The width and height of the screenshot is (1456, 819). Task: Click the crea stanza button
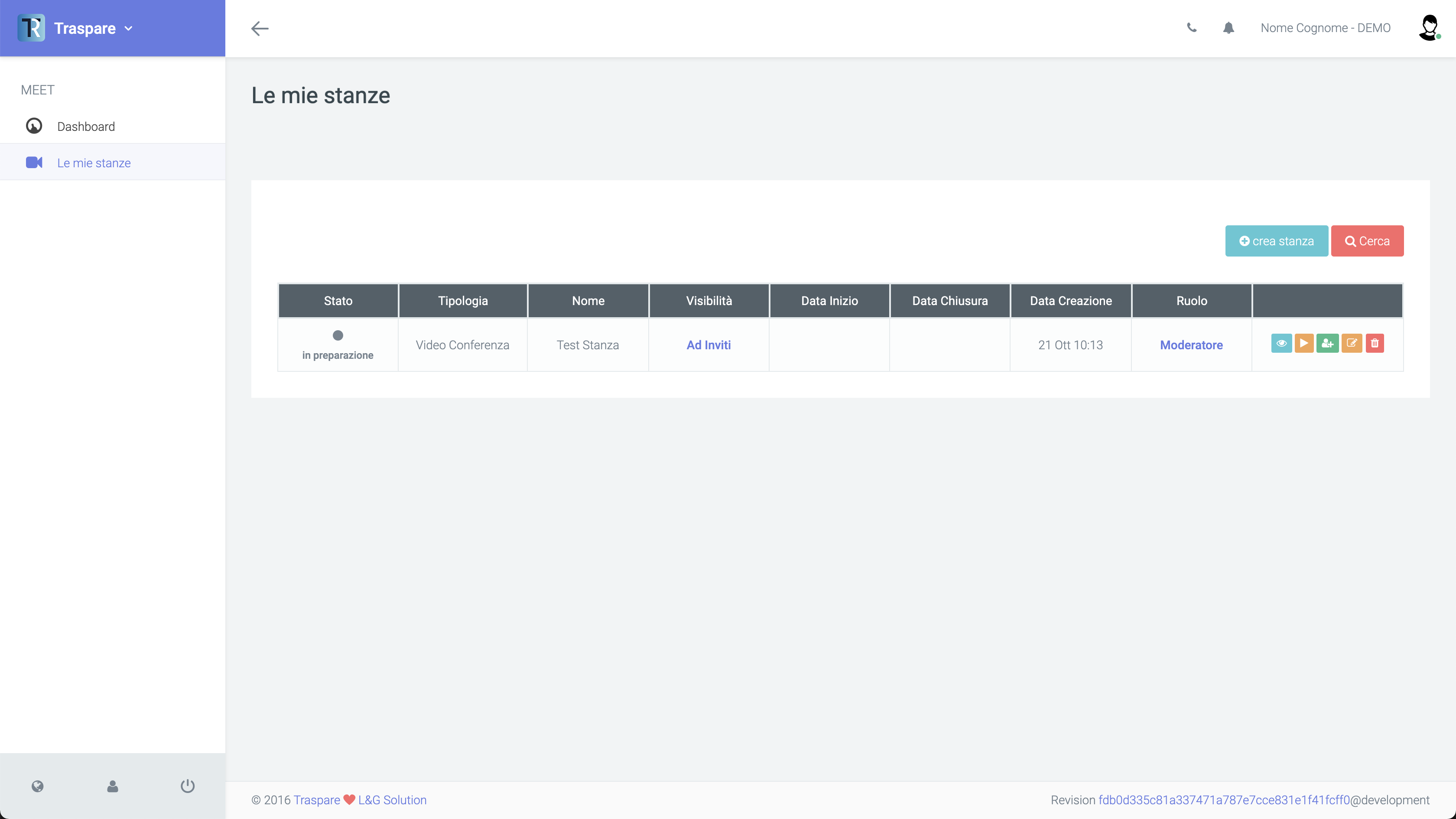tap(1276, 241)
